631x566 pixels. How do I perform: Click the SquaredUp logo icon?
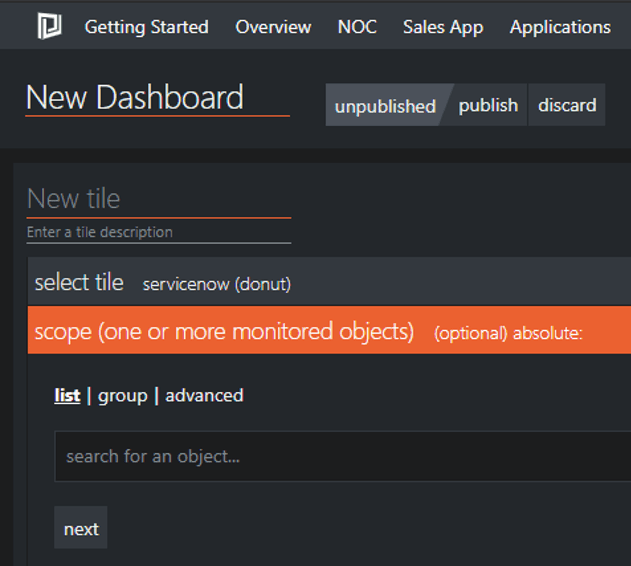pos(49,26)
